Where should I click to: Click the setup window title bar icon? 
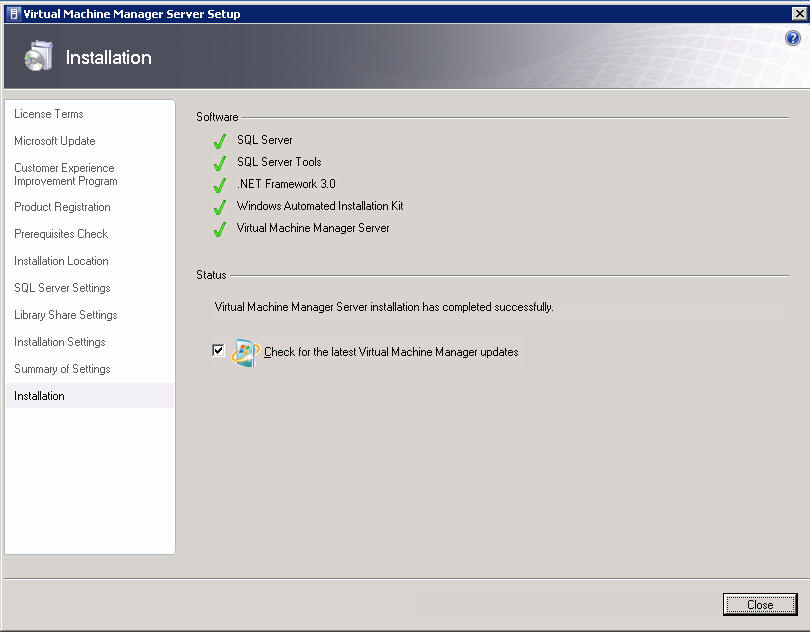pyautogui.click(x=14, y=13)
